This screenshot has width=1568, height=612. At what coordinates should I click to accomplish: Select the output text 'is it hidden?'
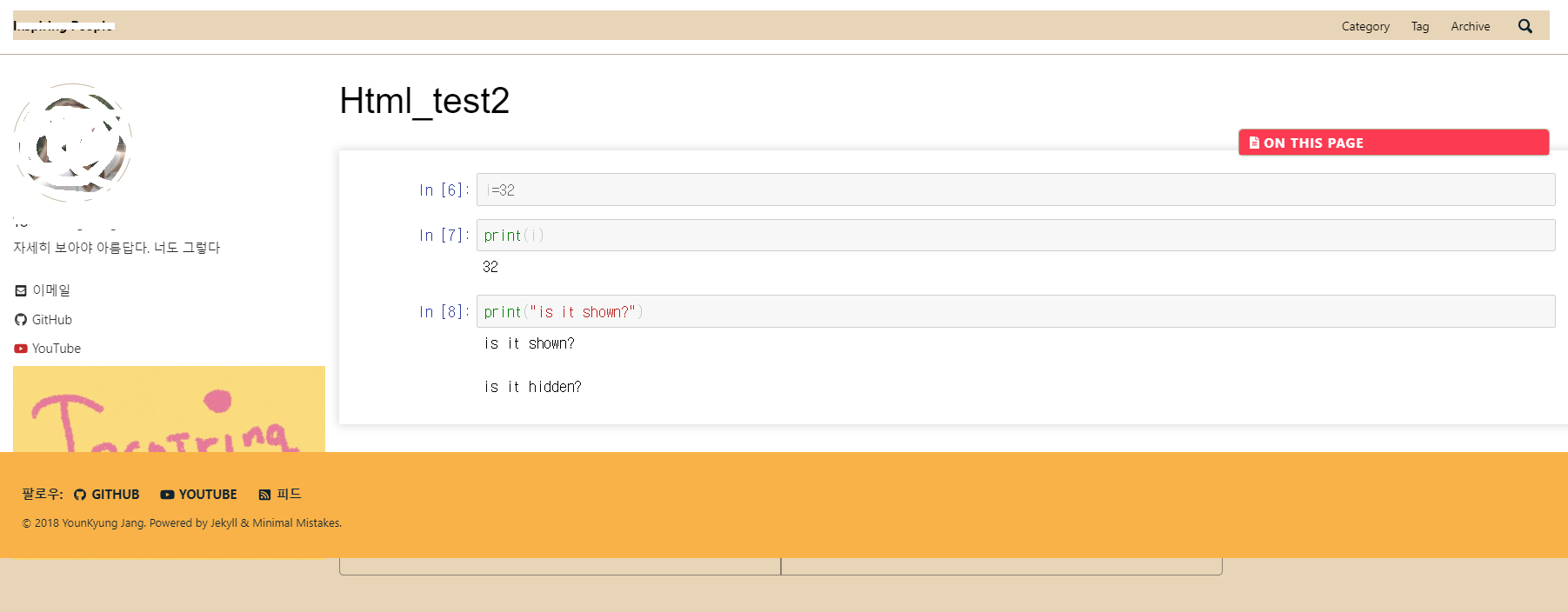tap(533, 387)
